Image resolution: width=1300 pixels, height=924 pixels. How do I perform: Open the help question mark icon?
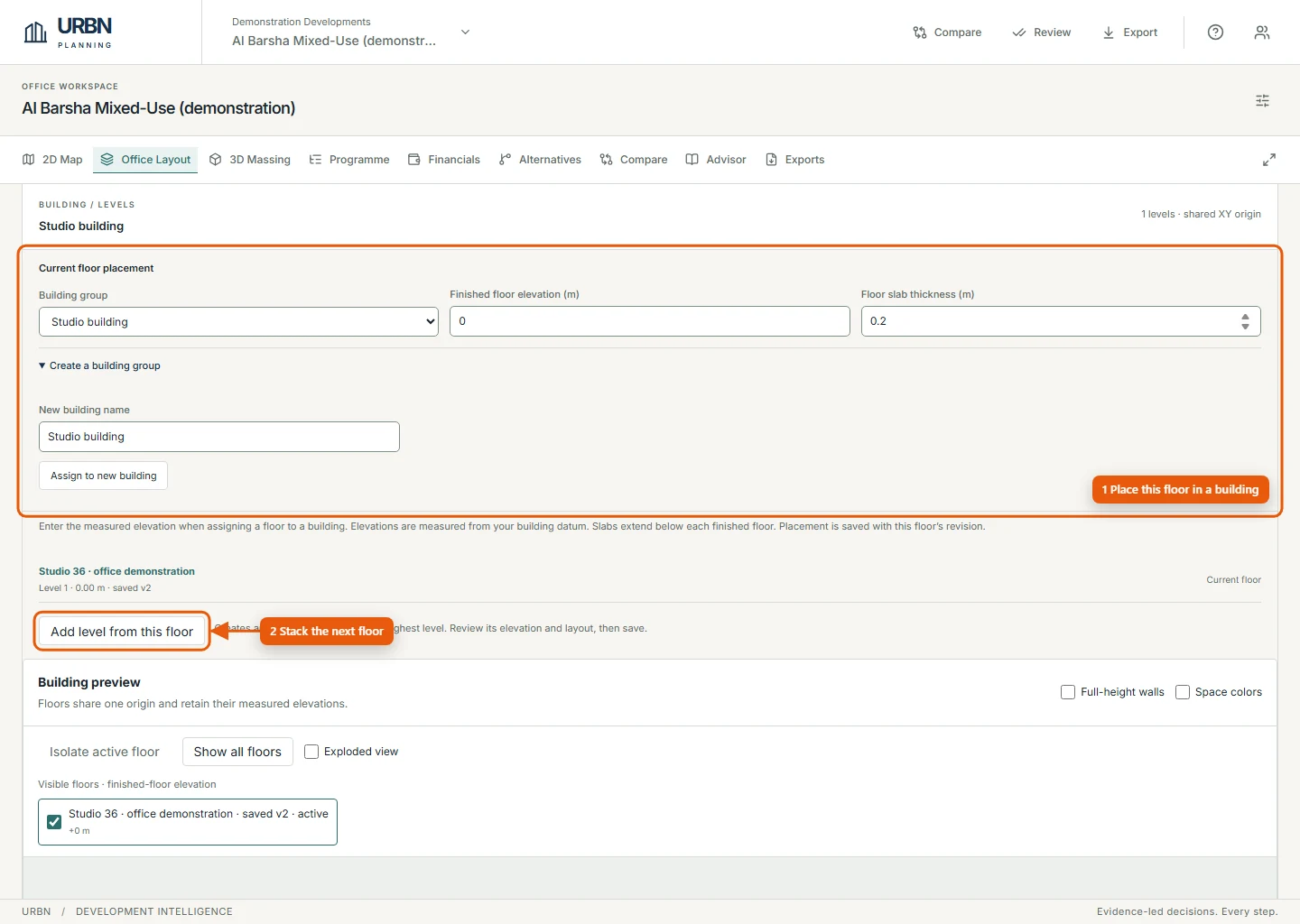pyautogui.click(x=1215, y=32)
